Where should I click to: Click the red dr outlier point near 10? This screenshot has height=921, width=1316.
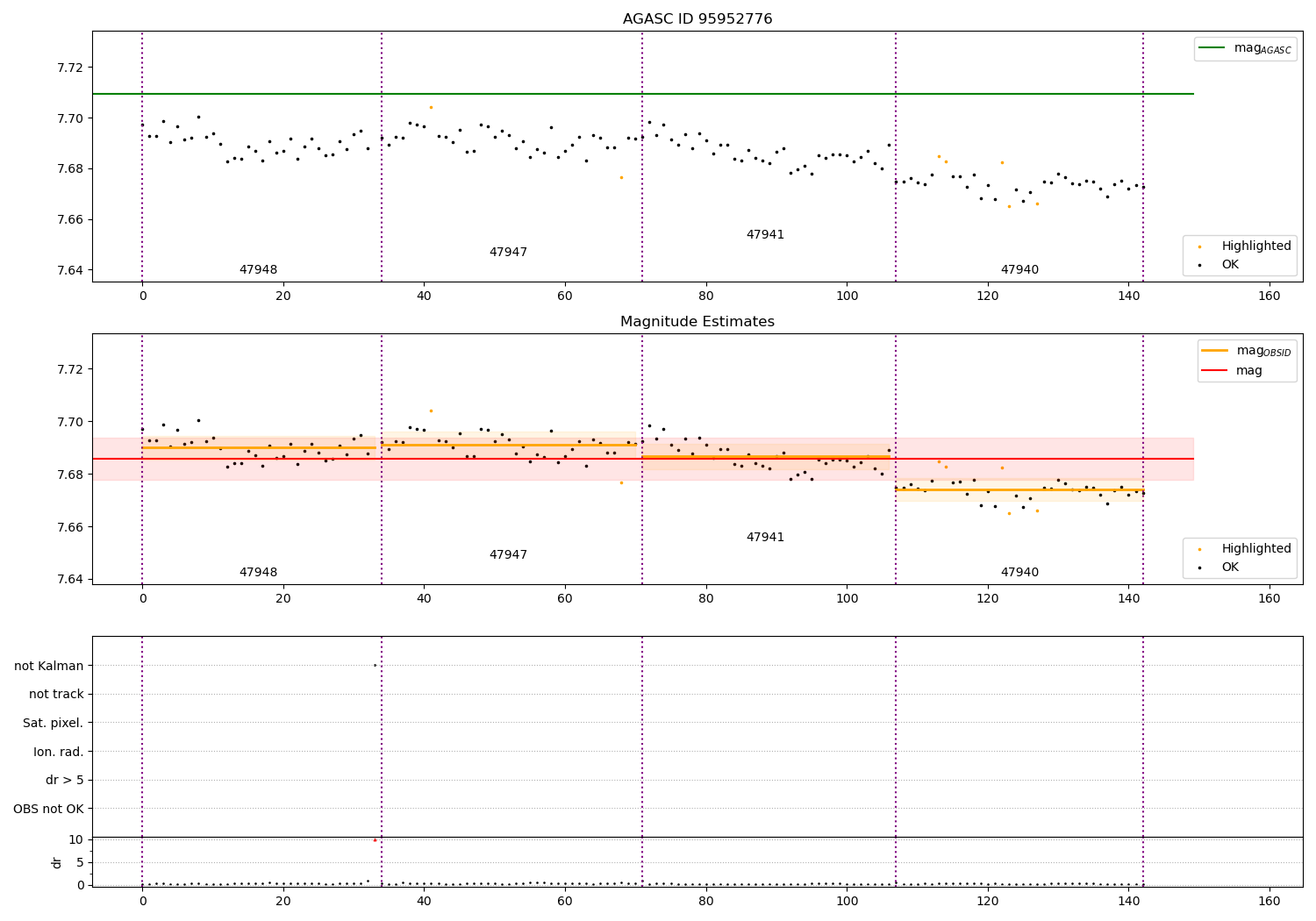click(x=375, y=840)
